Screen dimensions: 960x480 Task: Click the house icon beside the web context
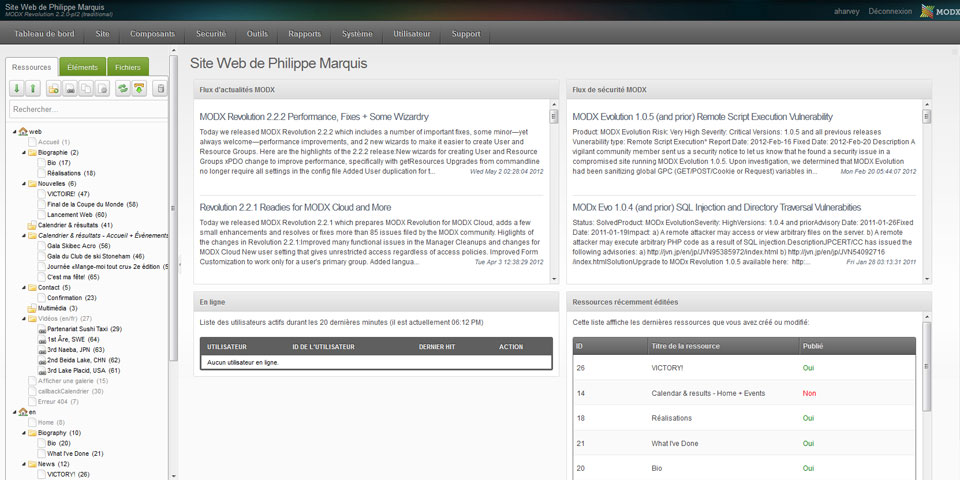tap(23, 132)
